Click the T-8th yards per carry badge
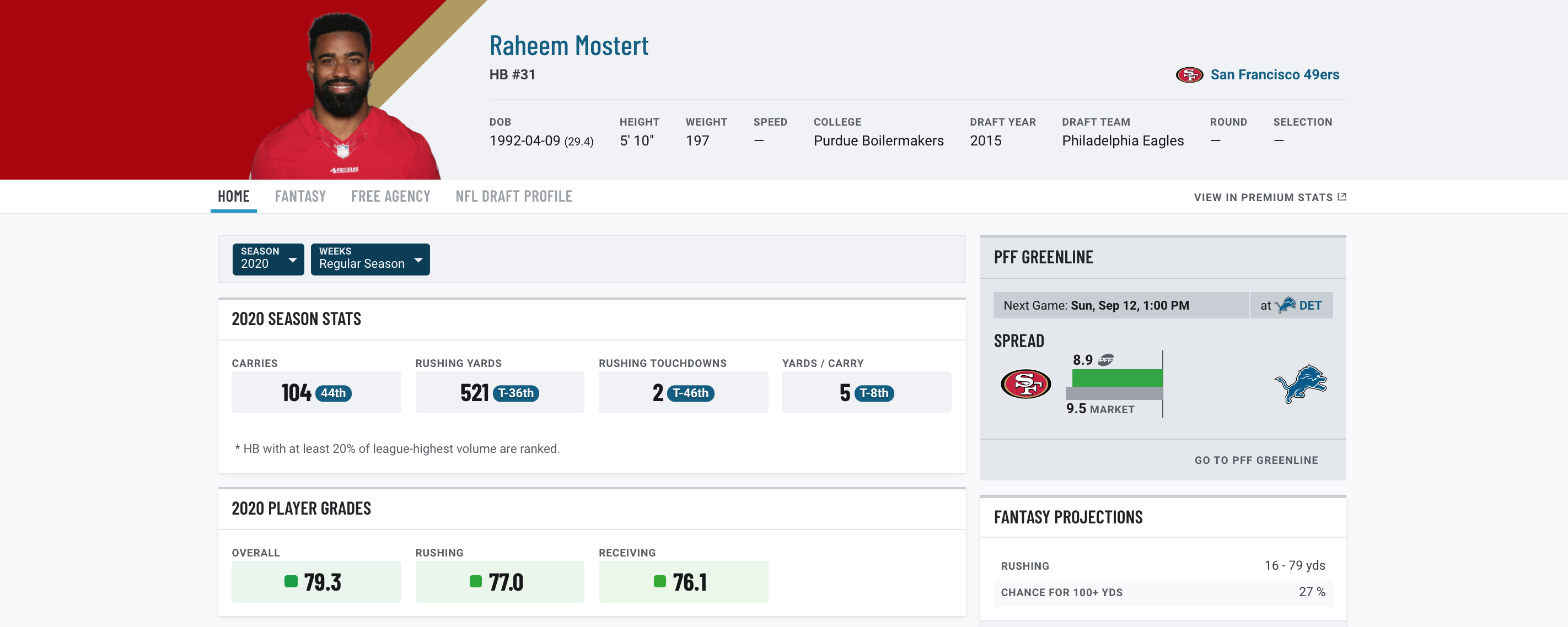This screenshot has height=627, width=1568. 874,393
